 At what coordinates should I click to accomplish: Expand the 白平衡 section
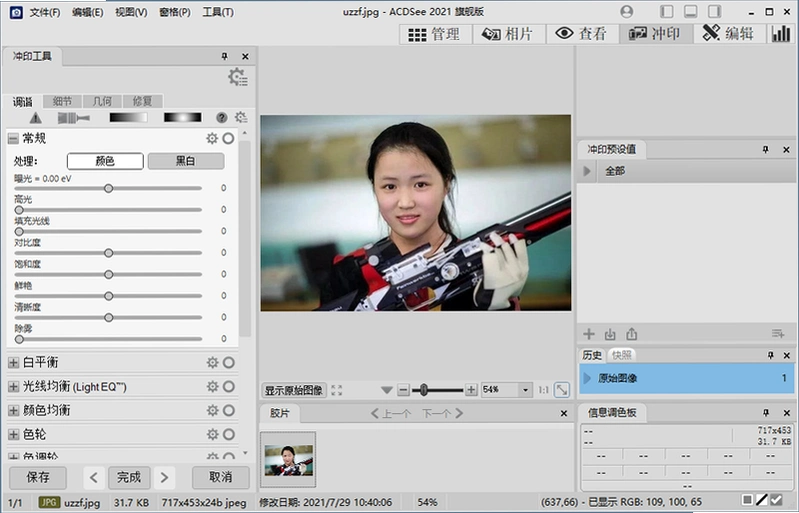point(13,363)
